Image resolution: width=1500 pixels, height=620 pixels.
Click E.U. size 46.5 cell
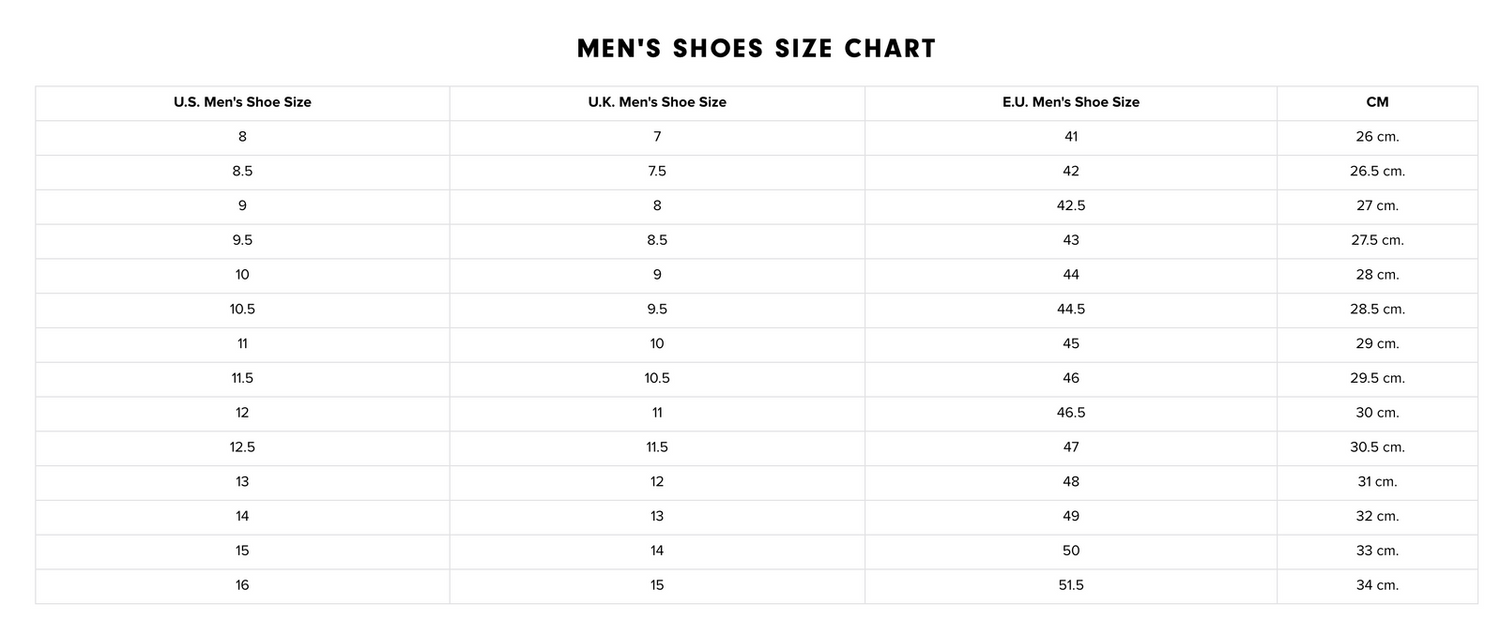(x=1071, y=413)
